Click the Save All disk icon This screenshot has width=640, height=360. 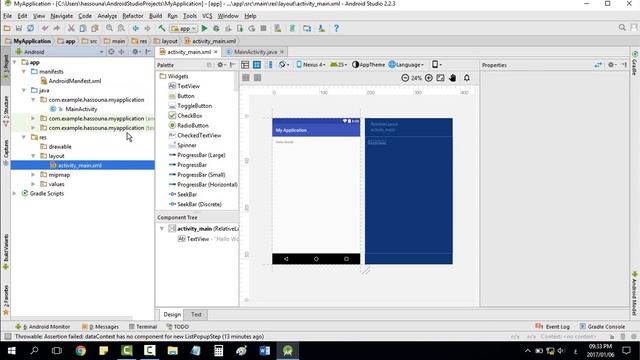[19, 28]
